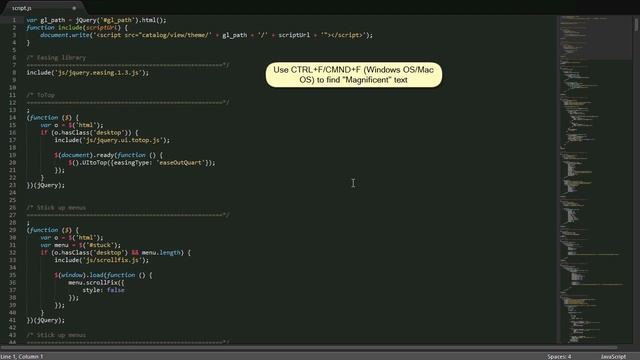The height and width of the screenshot is (360, 640).
Task: Click the scrollfix.js include line
Action: [102, 260]
